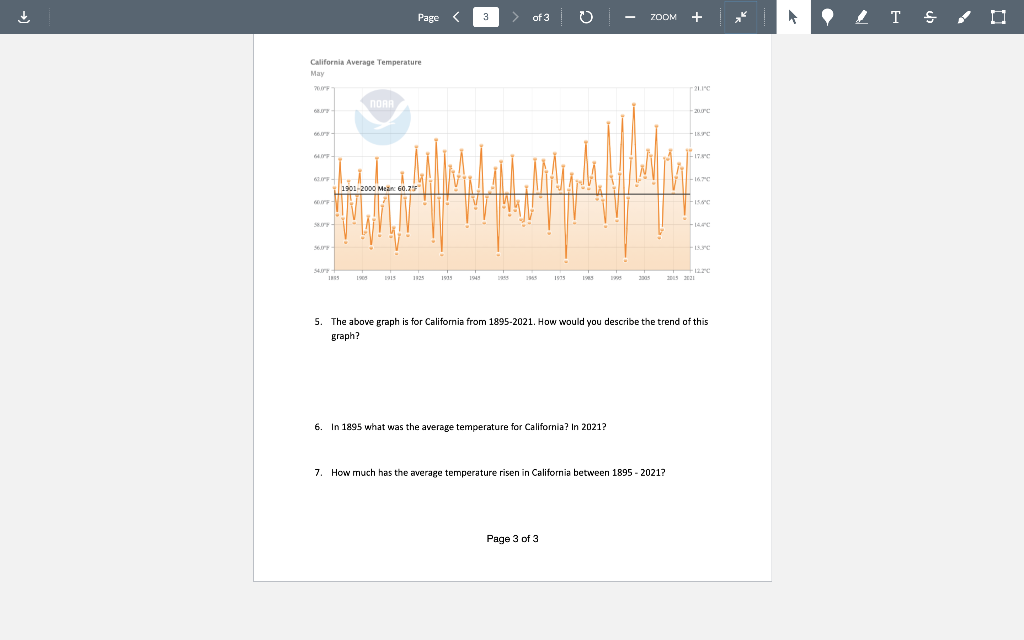This screenshot has width=1024, height=640.
Task: Select the text annotation tool
Action: (x=896, y=17)
